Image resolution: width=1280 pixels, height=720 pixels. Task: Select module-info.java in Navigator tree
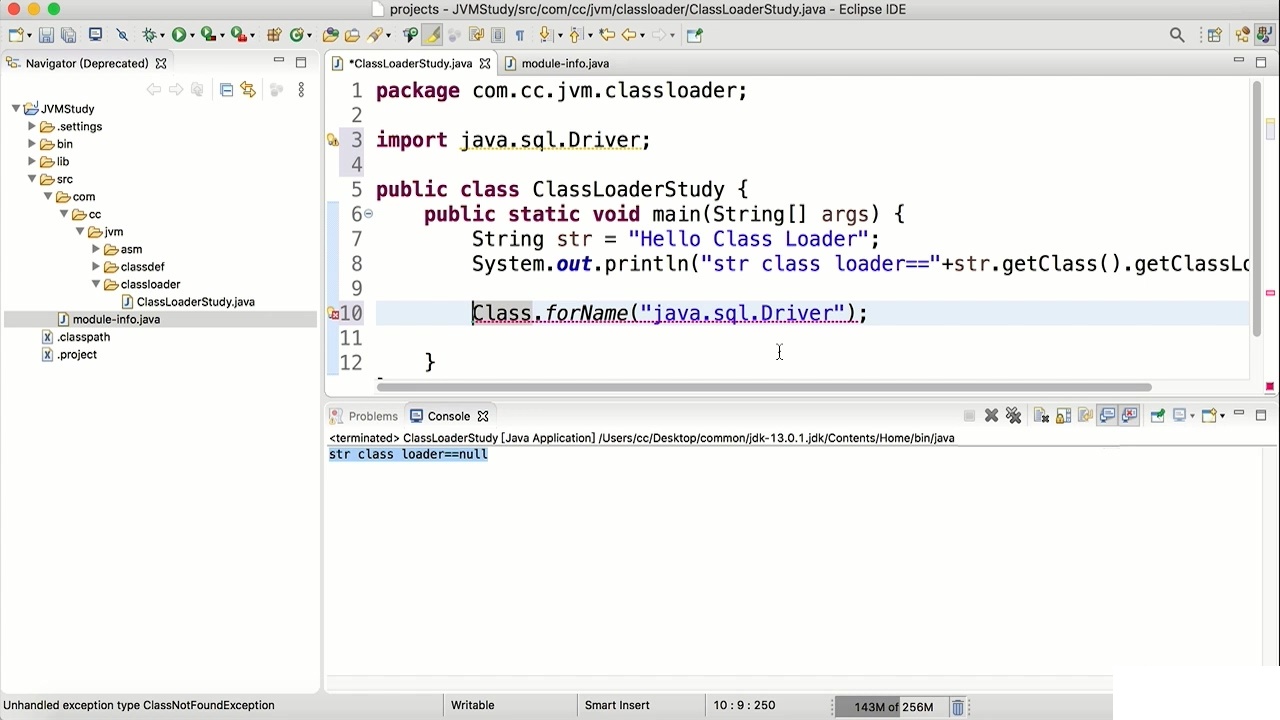tap(108, 319)
